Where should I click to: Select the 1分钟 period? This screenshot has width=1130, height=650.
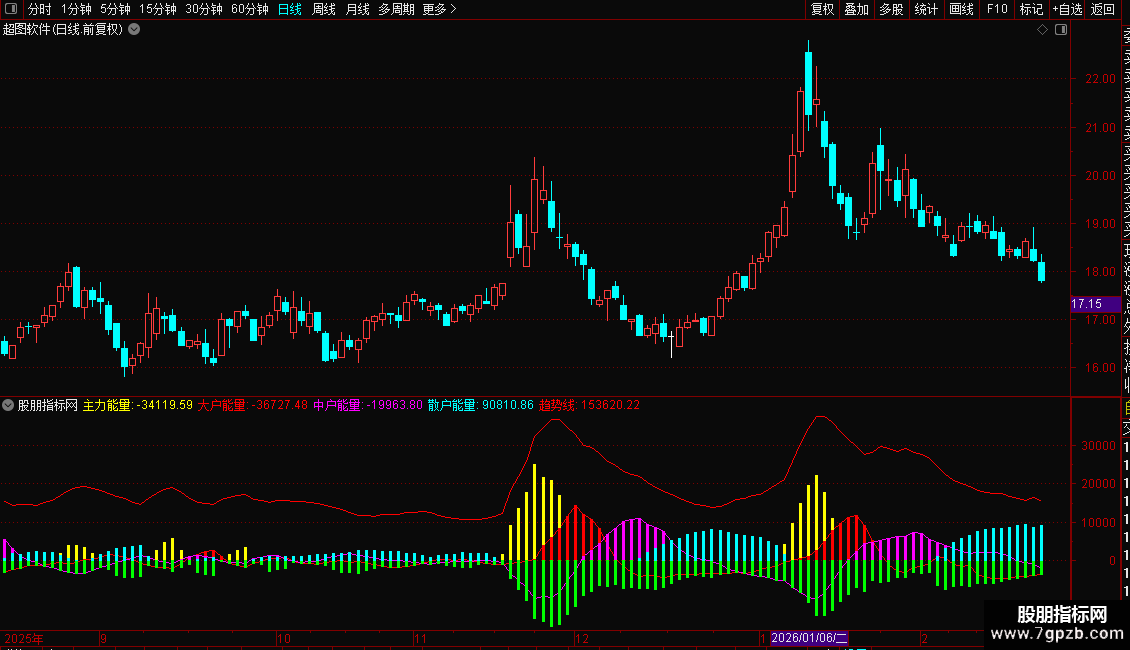pos(76,9)
